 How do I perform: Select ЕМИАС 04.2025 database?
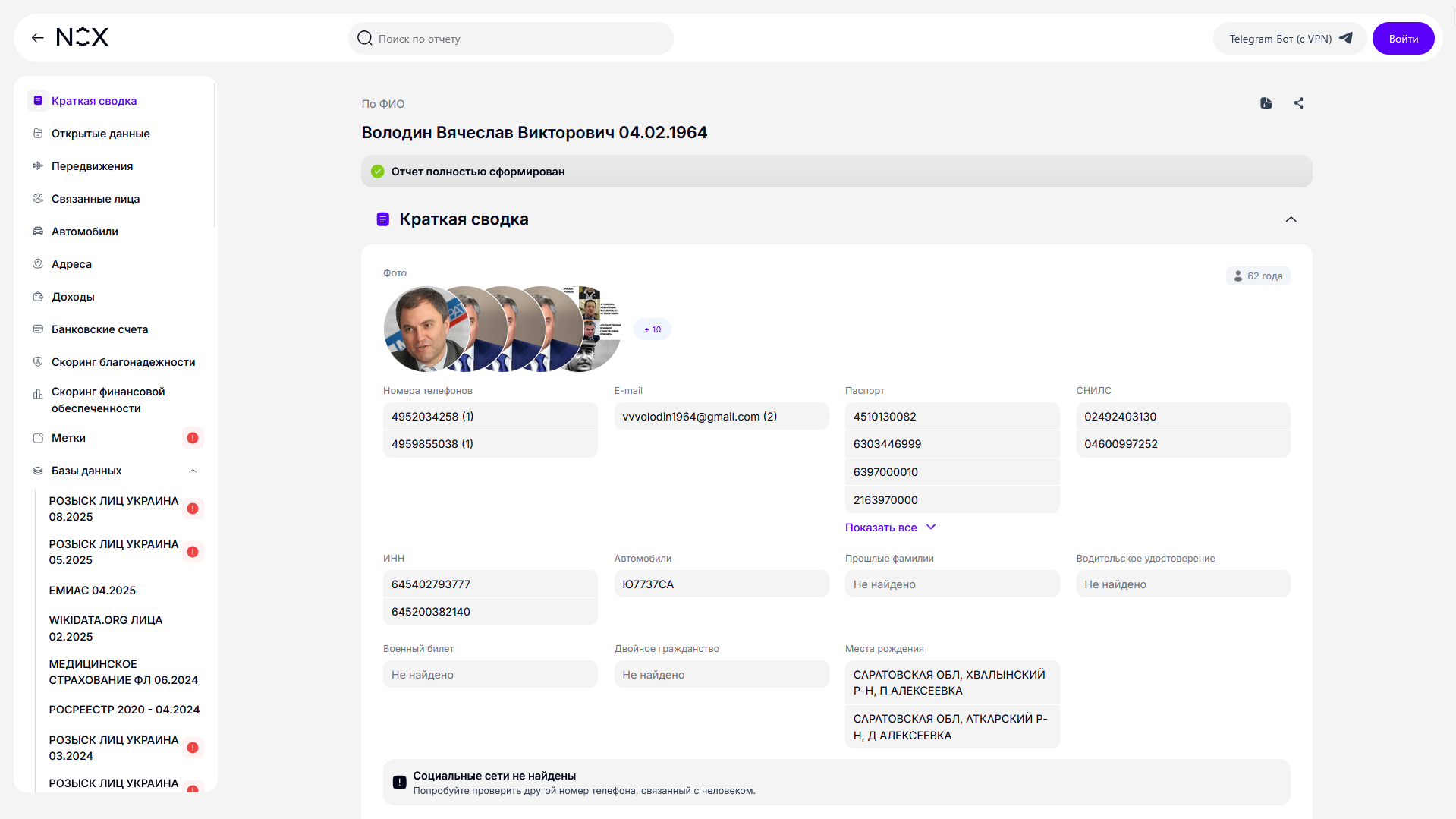[93, 591]
